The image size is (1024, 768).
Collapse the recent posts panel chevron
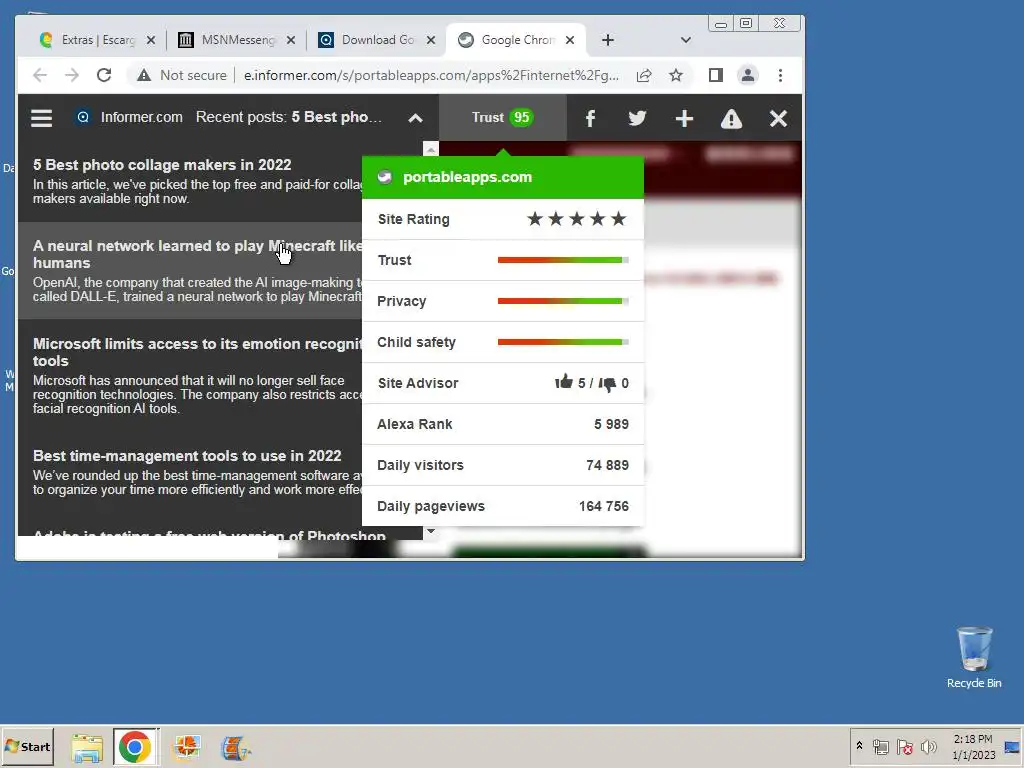pyautogui.click(x=415, y=118)
